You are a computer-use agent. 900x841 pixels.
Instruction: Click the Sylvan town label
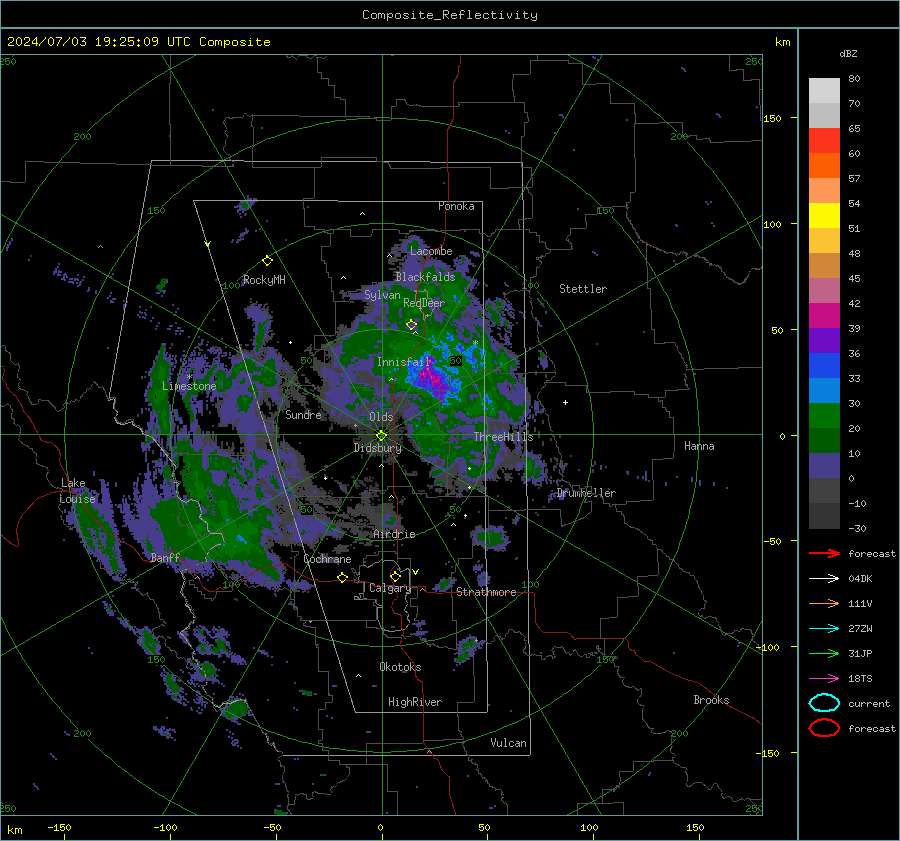pyautogui.click(x=382, y=295)
